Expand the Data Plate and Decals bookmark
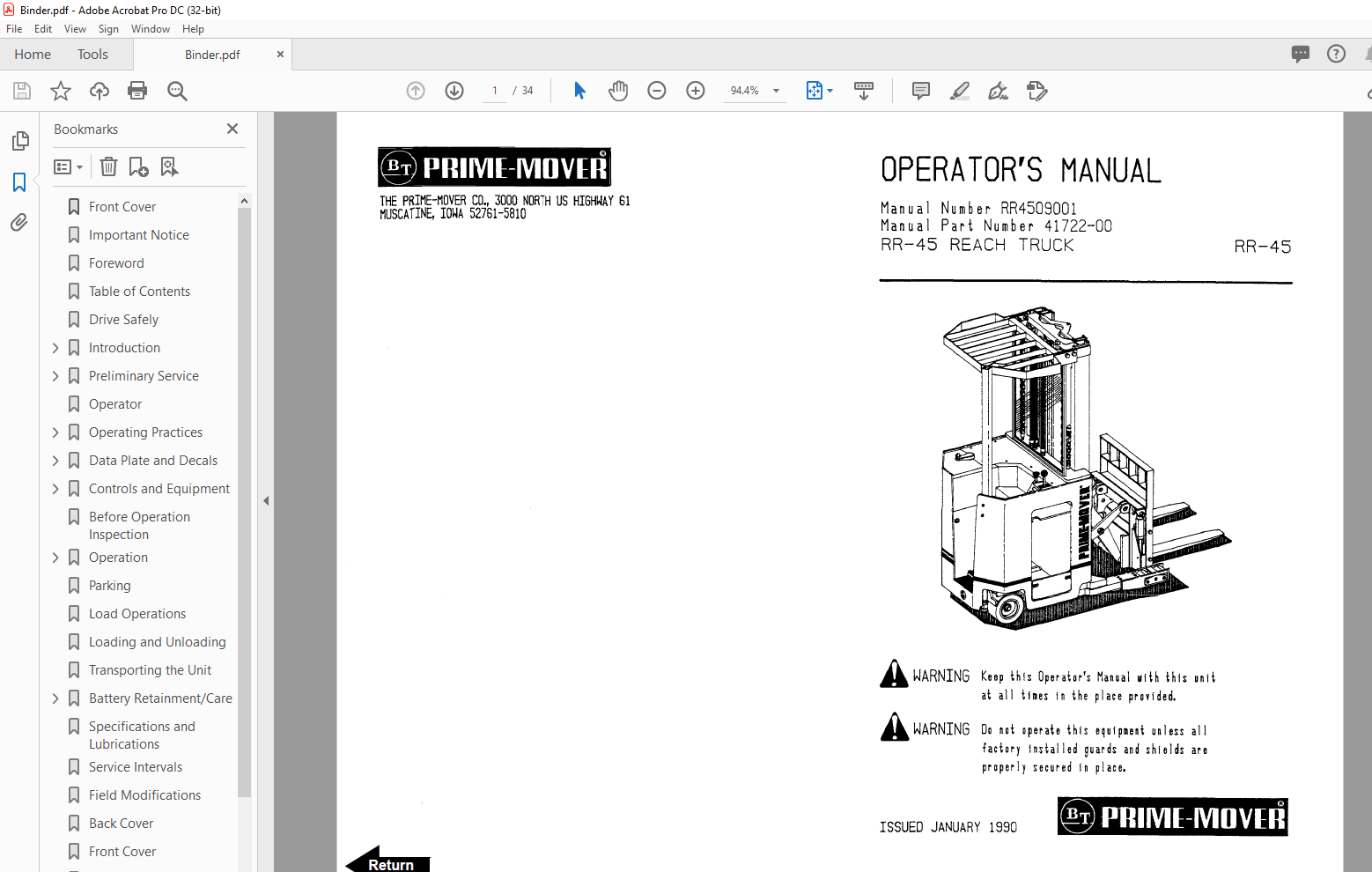 (x=55, y=461)
